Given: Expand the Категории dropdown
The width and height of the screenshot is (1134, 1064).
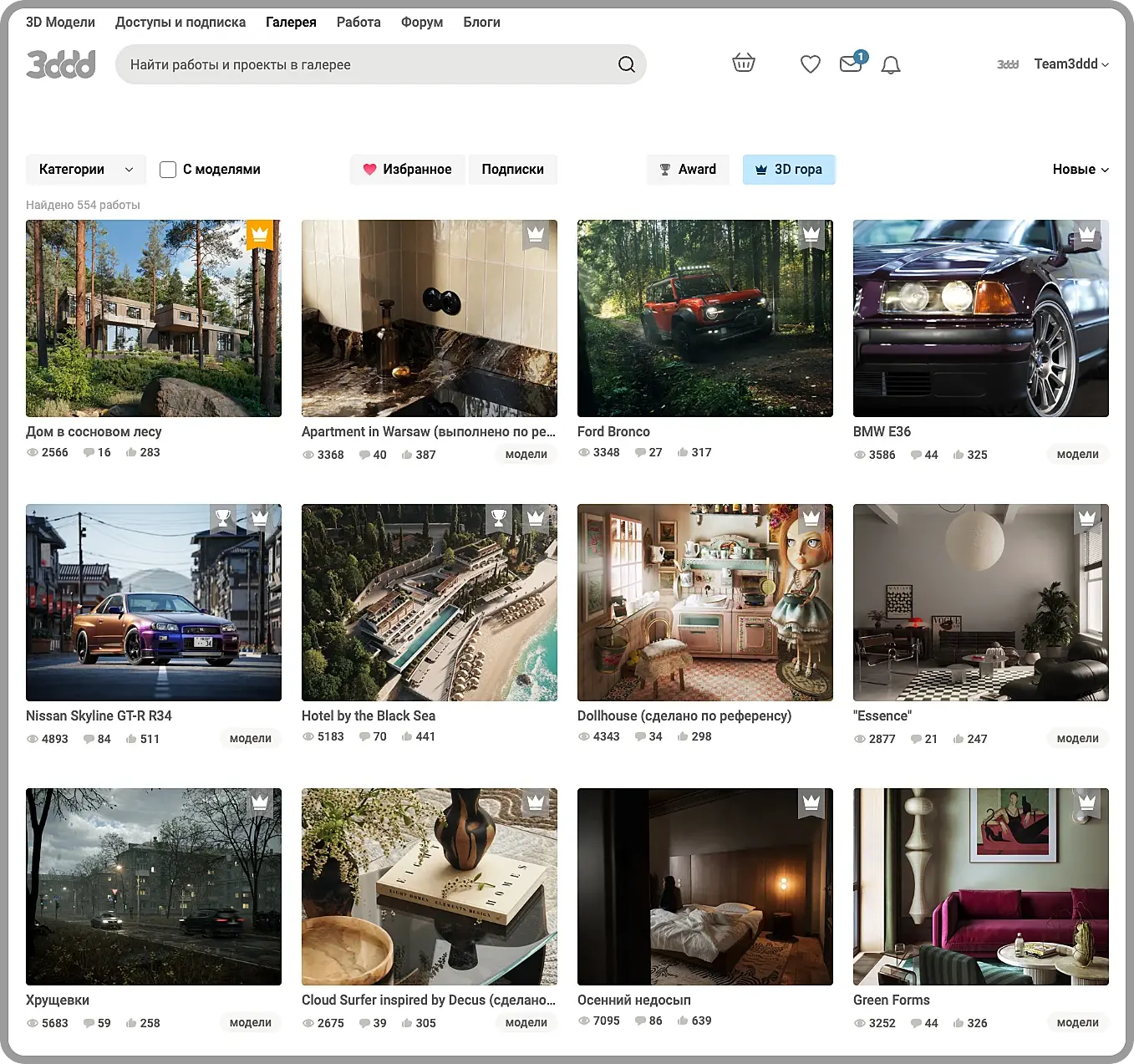Looking at the screenshot, I should point(86,170).
